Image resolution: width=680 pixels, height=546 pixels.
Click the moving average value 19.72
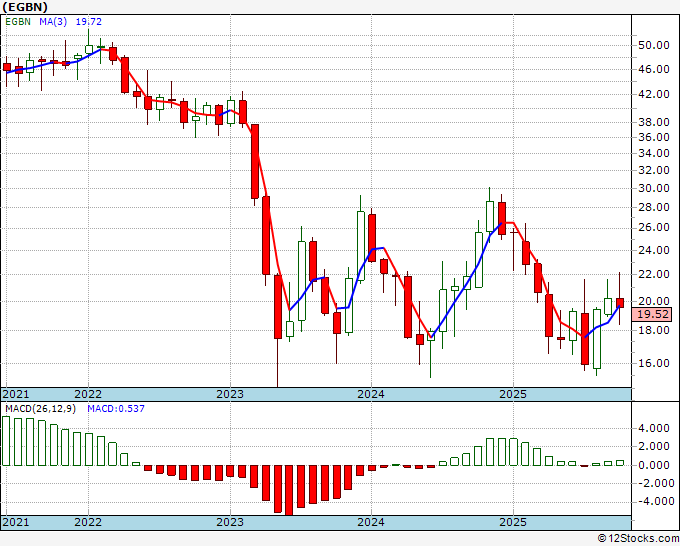[x=88, y=21]
